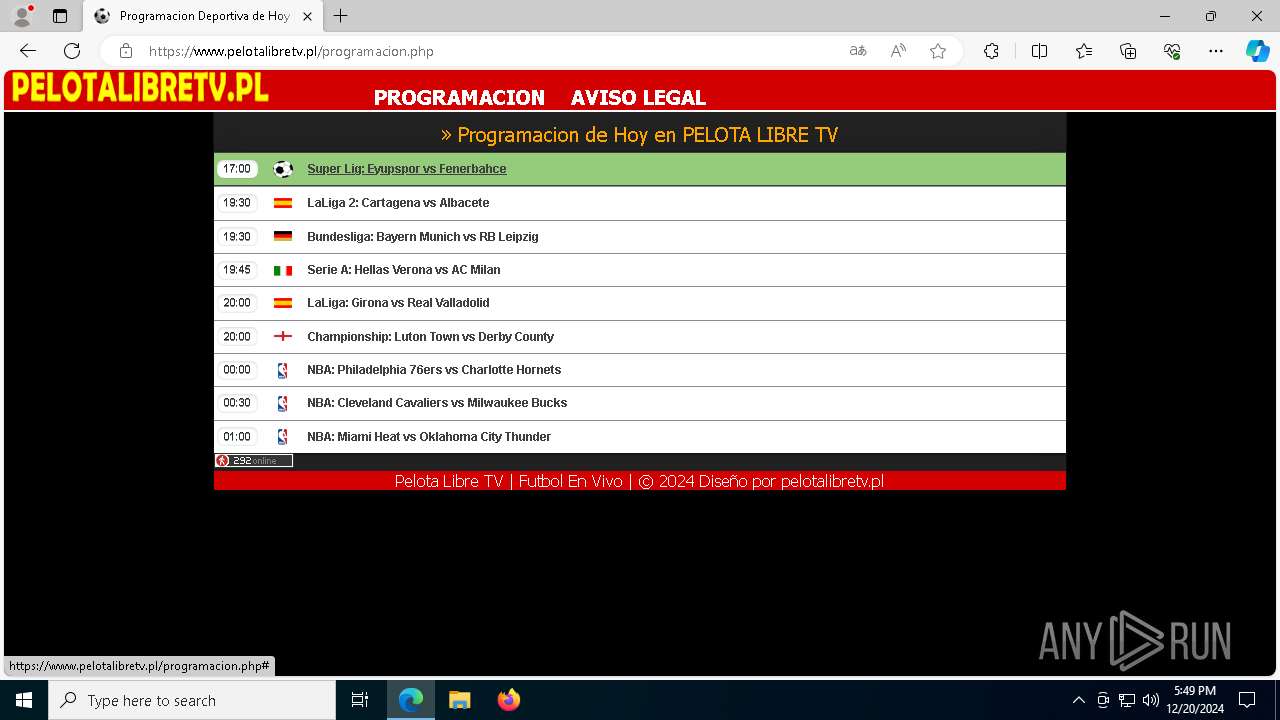Open Browser essentials heart icon
The width and height of the screenshot is (1280, 720).
point(1172,51)
